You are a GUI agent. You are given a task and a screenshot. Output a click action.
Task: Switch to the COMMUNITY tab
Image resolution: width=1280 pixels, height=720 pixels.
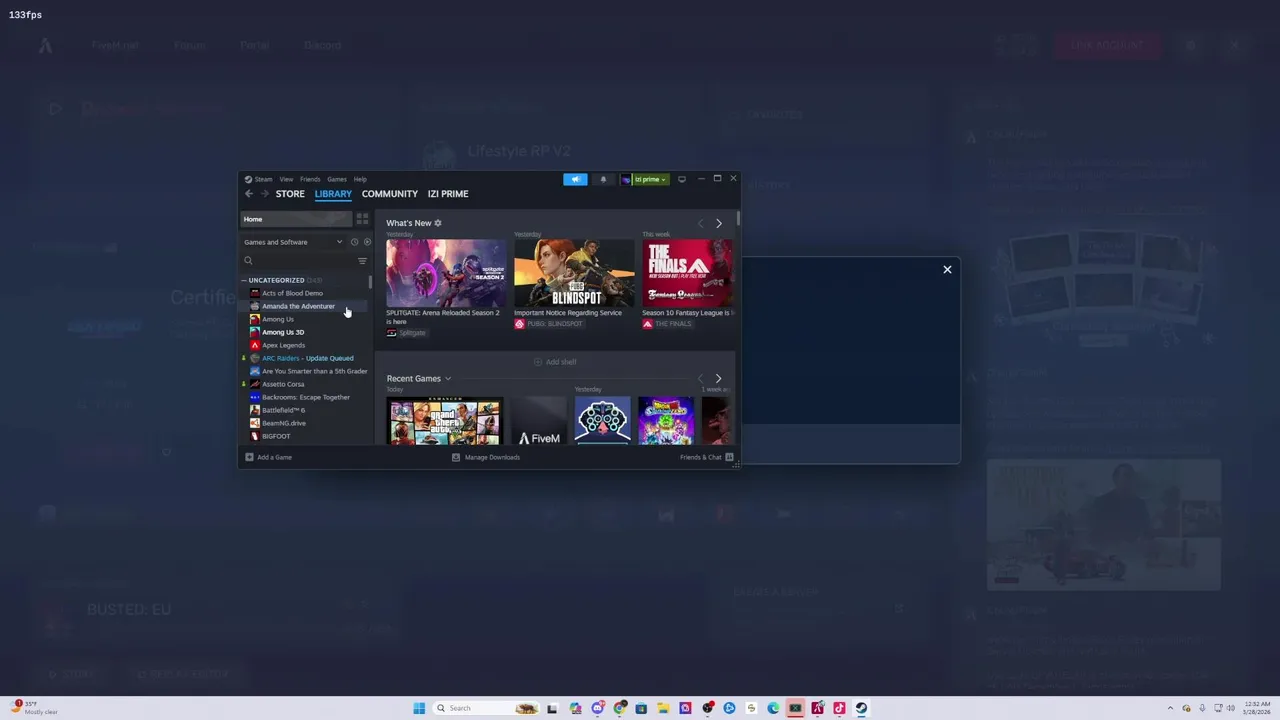point(390,194)
